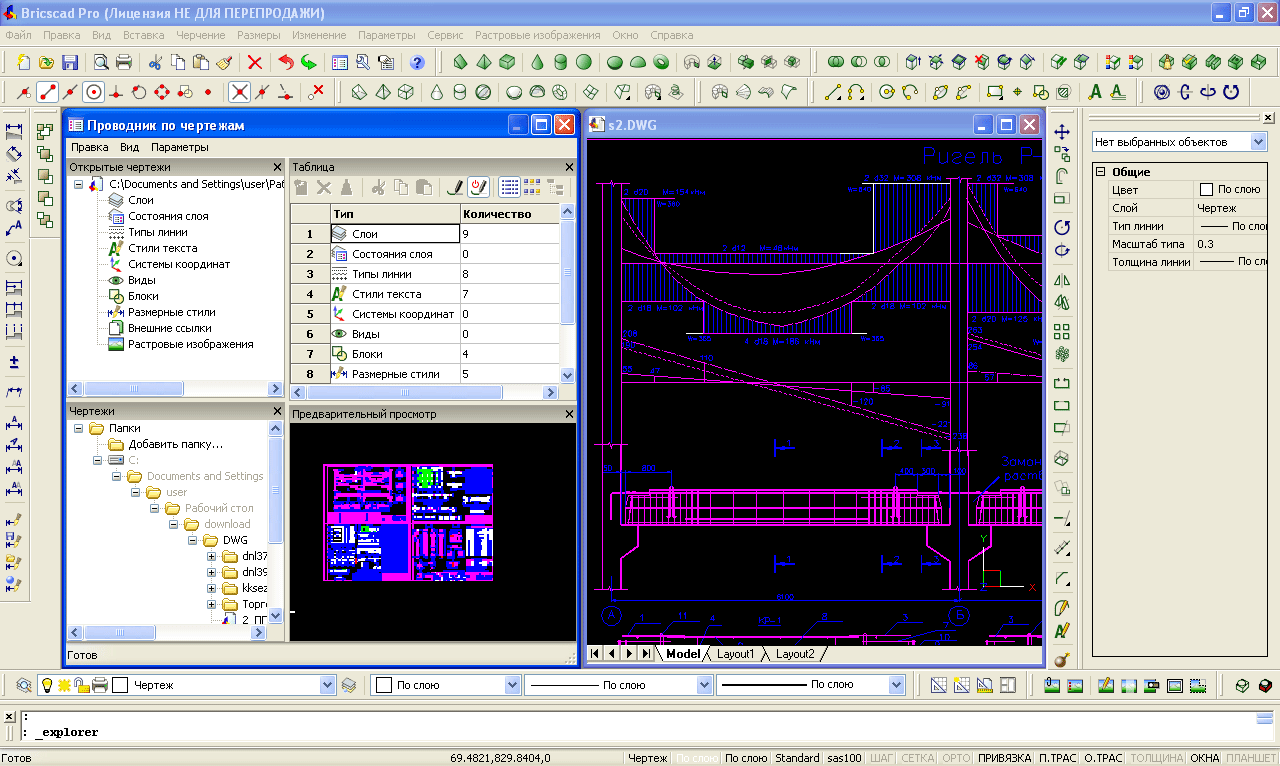
Task: Open the color По слою dropdown
Action: pyautogui.click(x=513, y=685)
